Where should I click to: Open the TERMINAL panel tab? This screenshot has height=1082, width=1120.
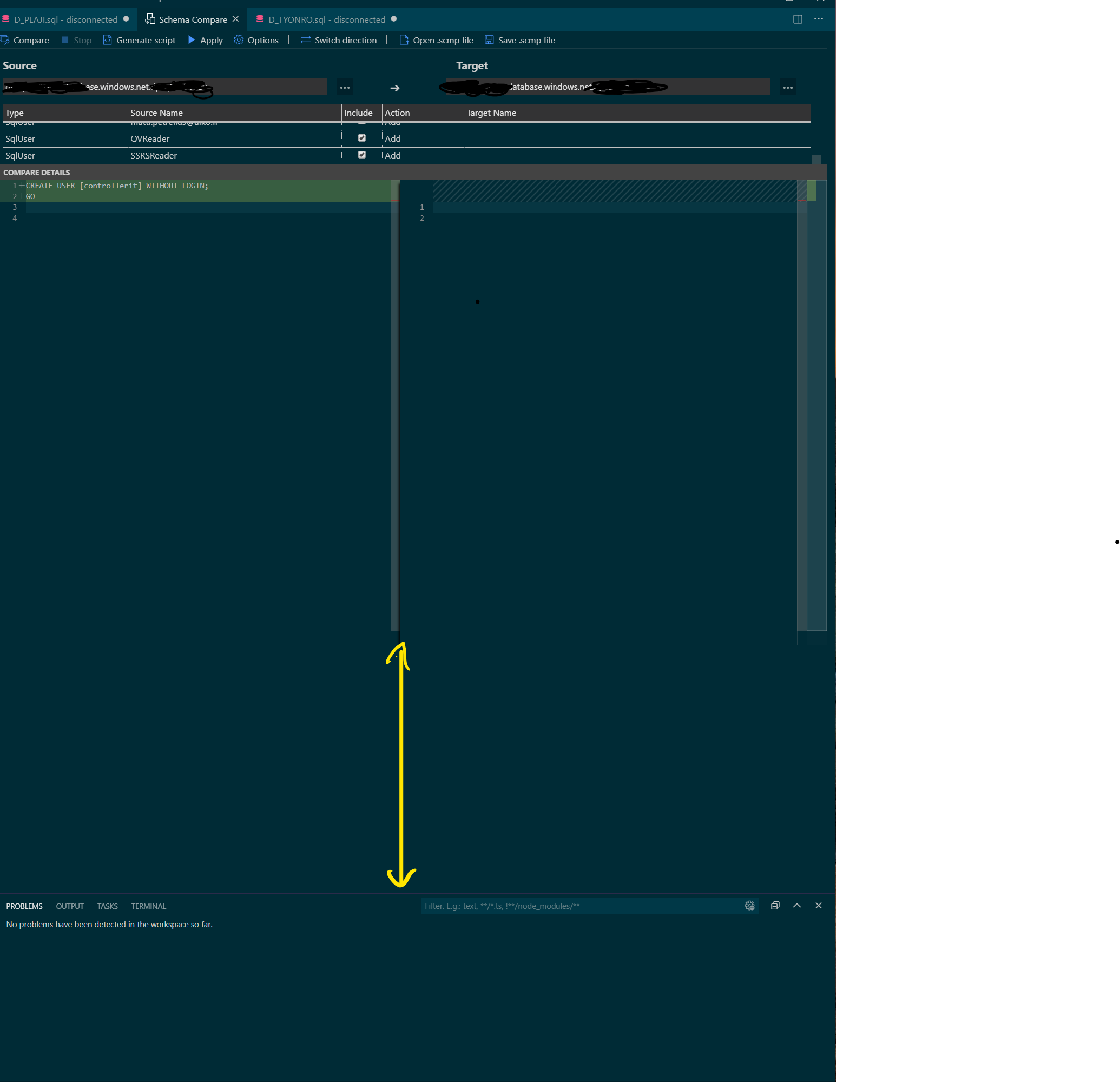(x=148, y=906)
